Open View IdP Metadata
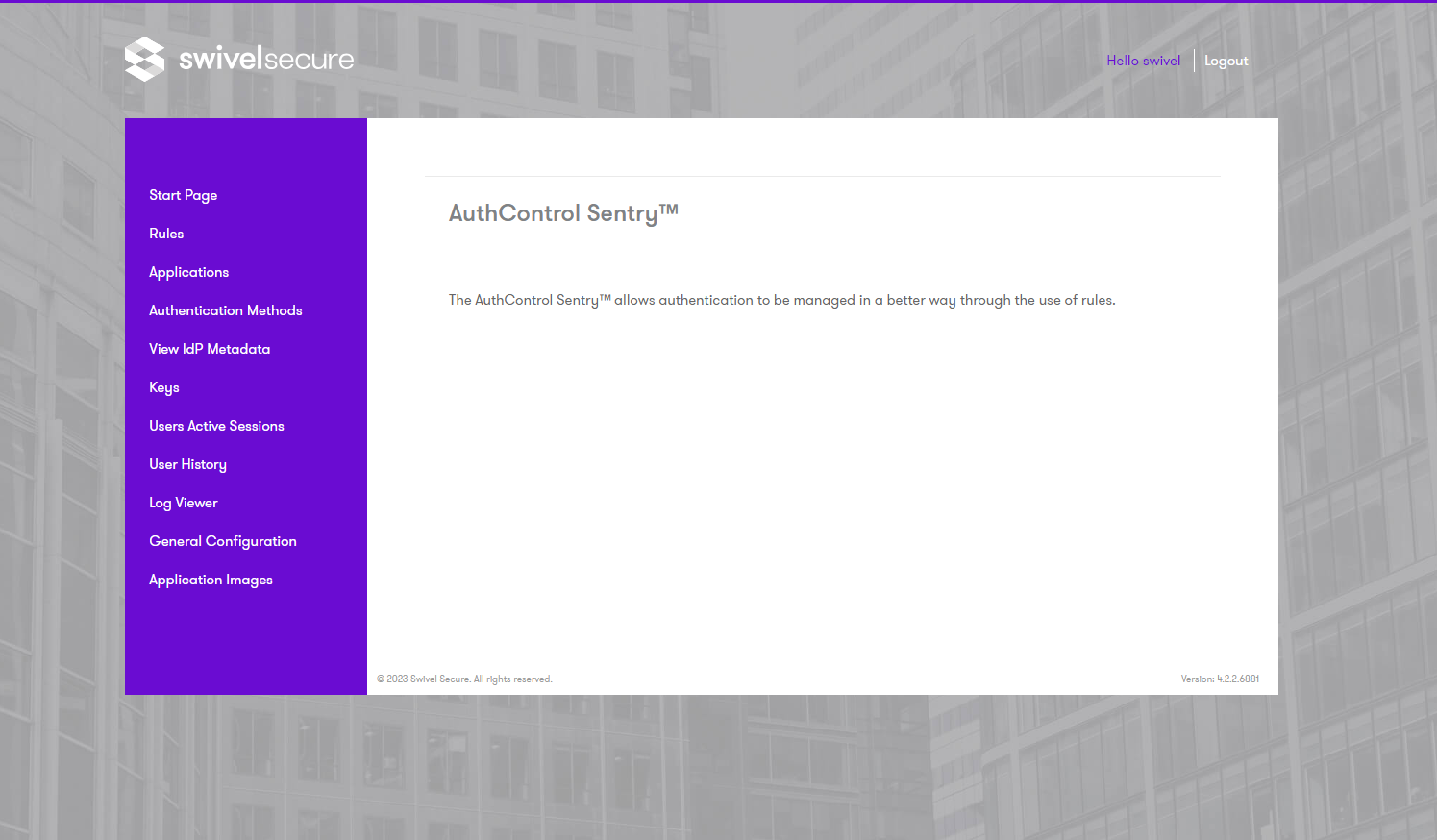Screen dimensions: 1437x840 (210, 349)
